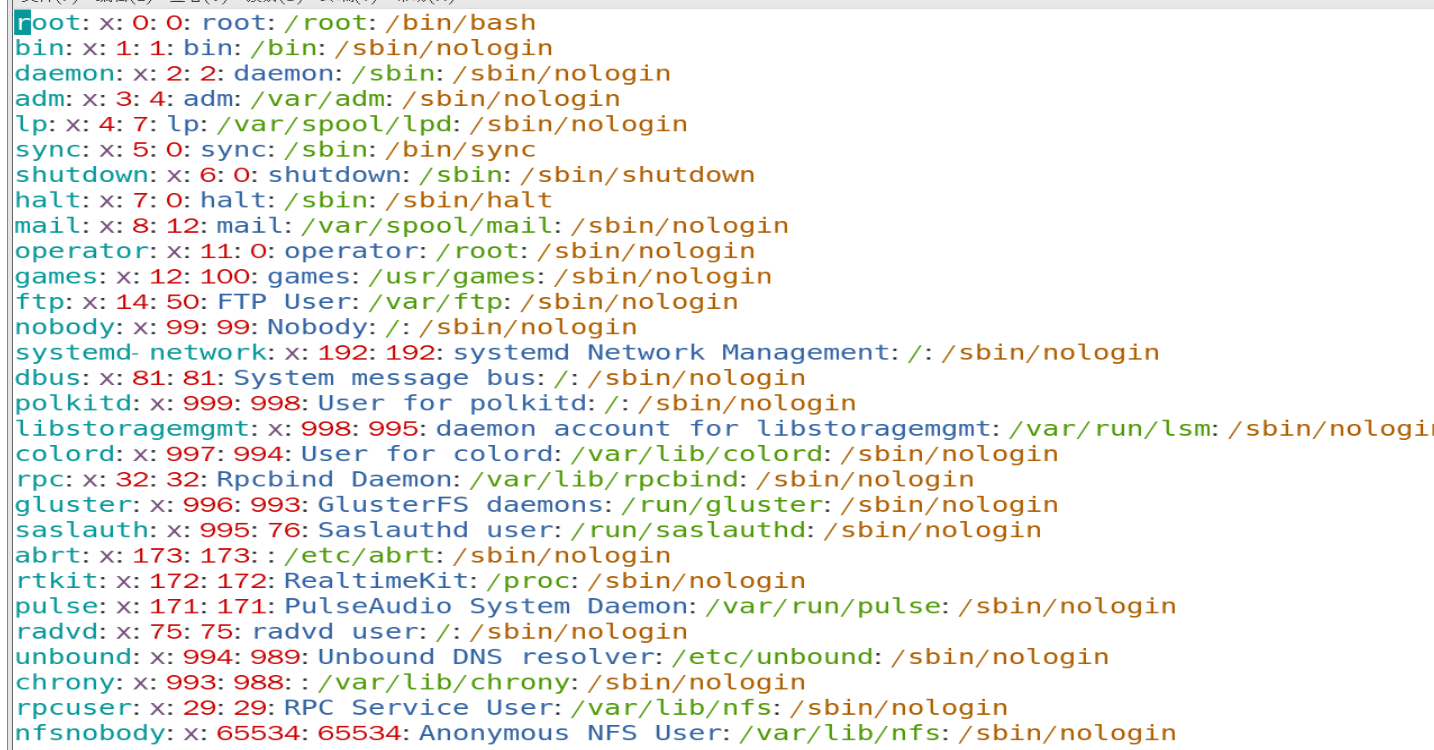Click 'PulseAudio System Daemon' description
Screen dimensions: 1434x750
[x=486, y=606]
